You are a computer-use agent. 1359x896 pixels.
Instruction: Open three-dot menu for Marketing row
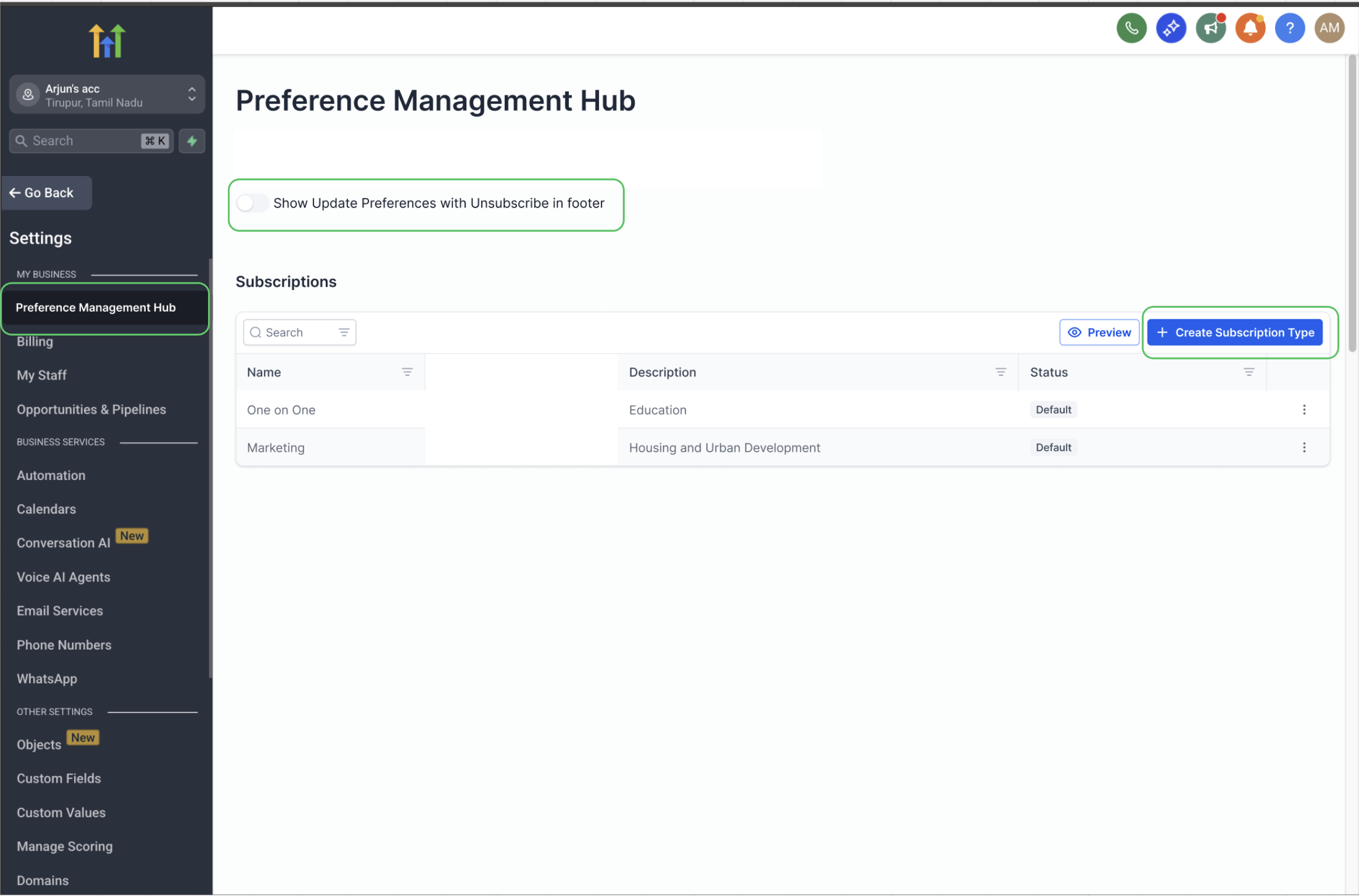[1304, 447]
